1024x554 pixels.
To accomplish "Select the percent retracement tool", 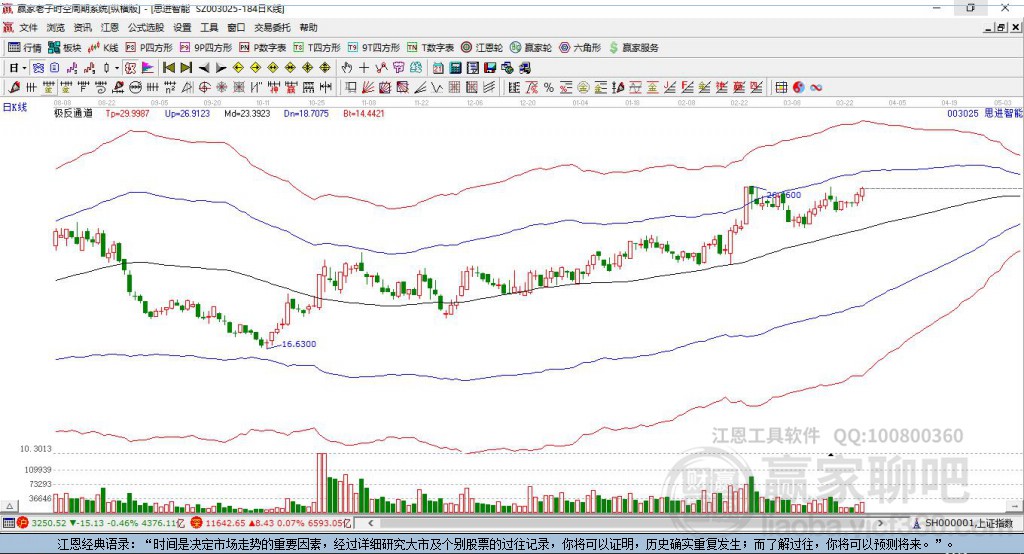I will pyautogui.click(x=549, y=87).
